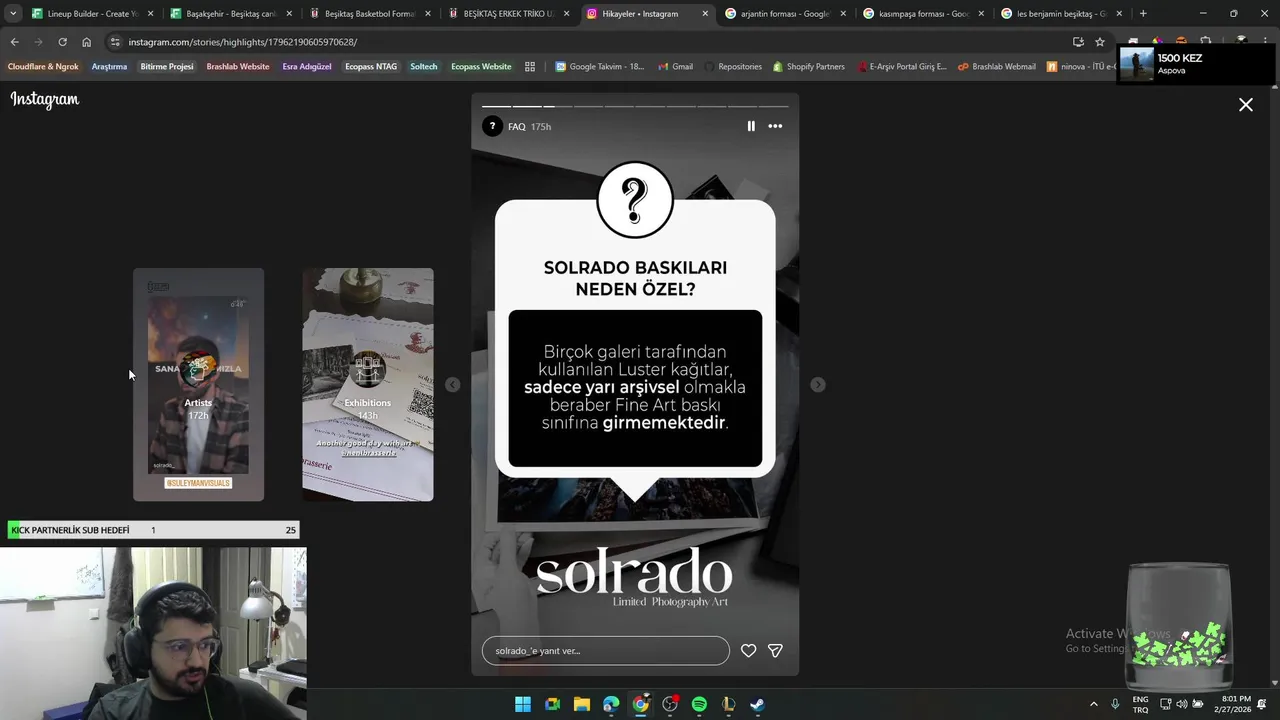The height and width of the screenshot is (720, 1280).
Task: Open Microsoft Edge from the taskbar
Action: pos(611,704)
